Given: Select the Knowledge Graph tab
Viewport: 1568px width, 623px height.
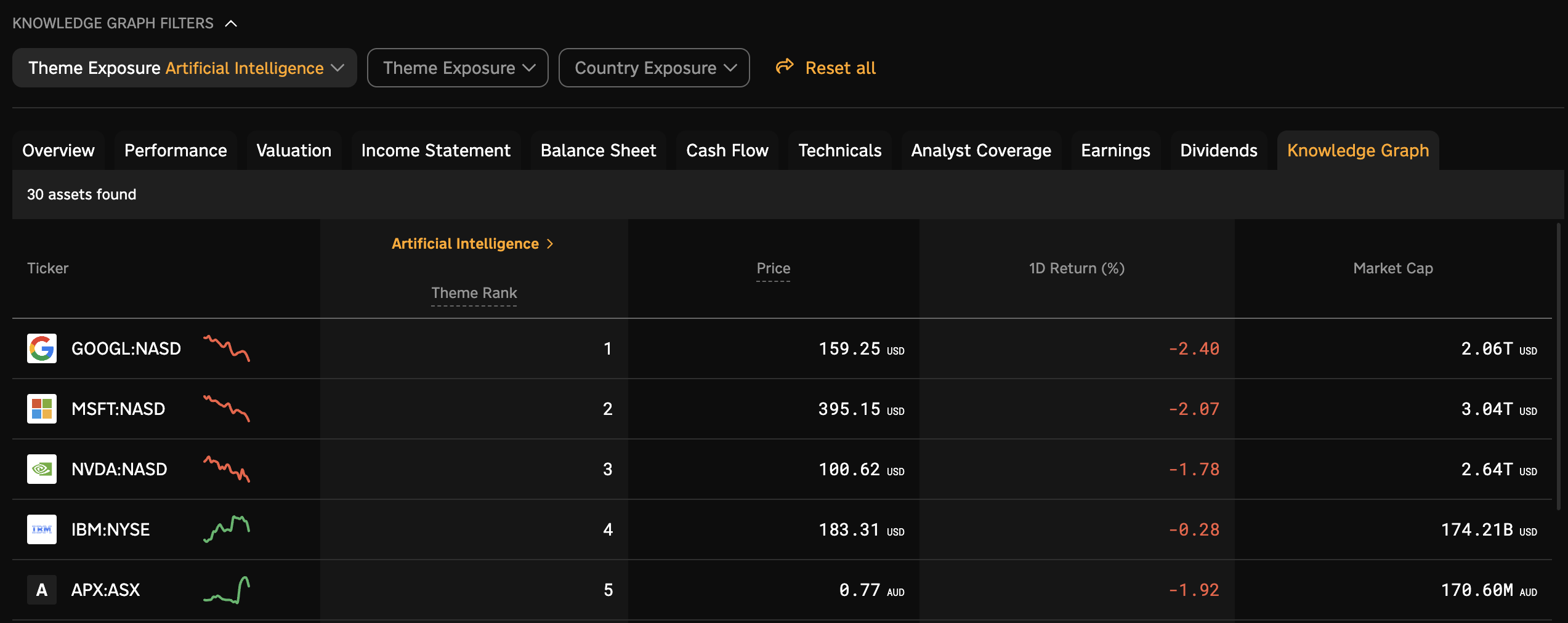Looking at the screenshot, I should click(x=1358, y=150).
